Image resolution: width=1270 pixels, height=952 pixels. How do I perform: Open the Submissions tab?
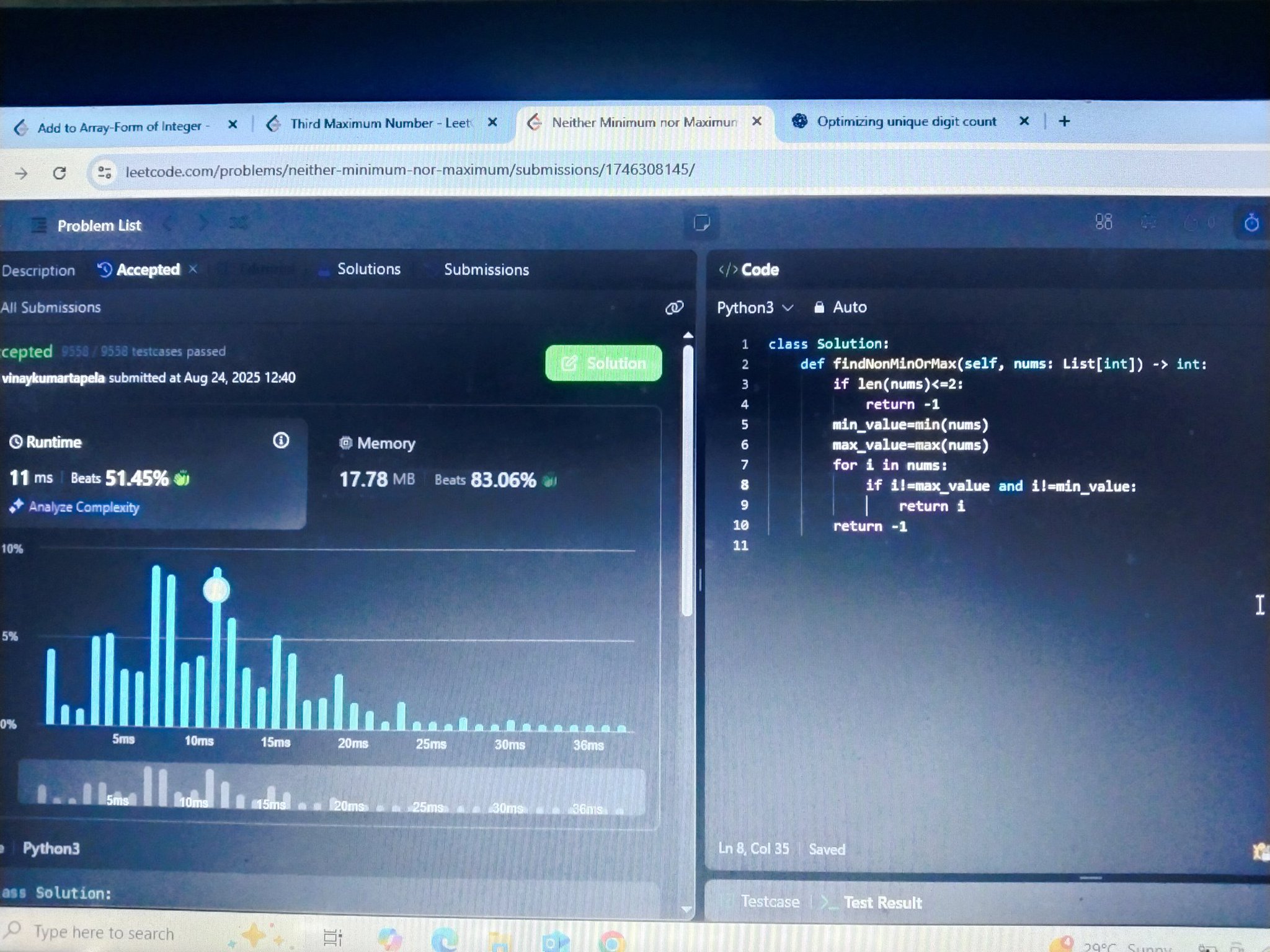(486, 270)
